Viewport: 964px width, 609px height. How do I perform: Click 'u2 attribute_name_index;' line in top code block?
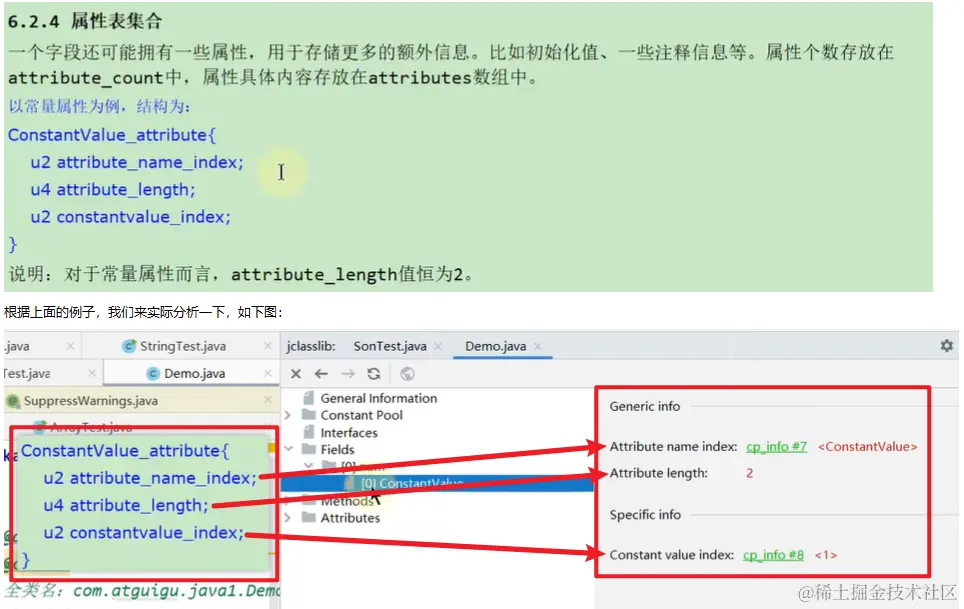(x=137, y=162)
